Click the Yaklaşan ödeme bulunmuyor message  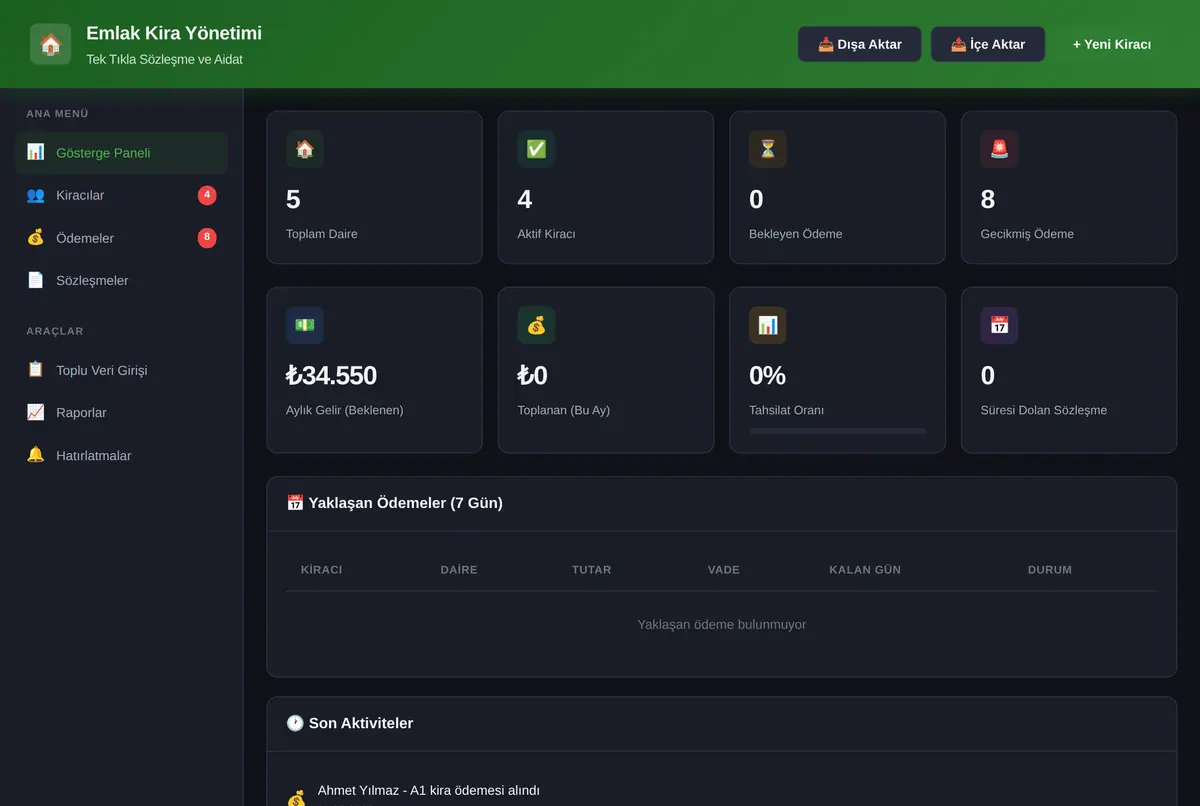click(722, 624)
